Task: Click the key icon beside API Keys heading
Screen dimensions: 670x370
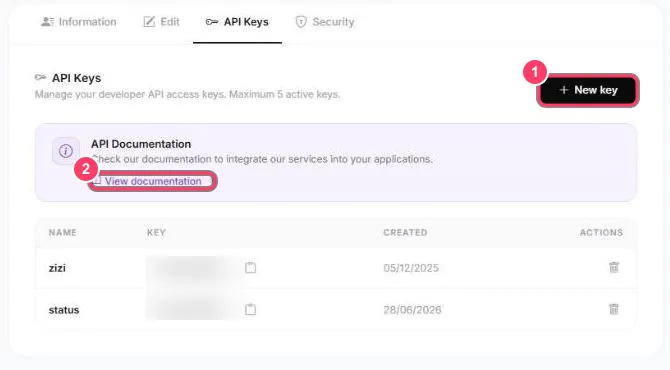Action: pyautogui.click(x=41, y=78)
